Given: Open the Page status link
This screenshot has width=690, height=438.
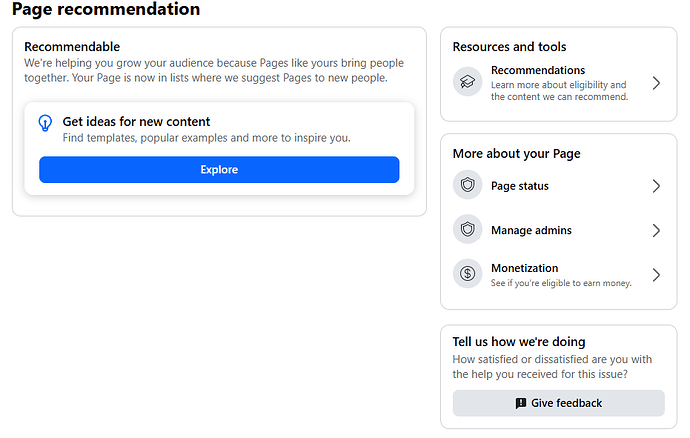Looking at the screenshot, I should (x=558, y=186).
